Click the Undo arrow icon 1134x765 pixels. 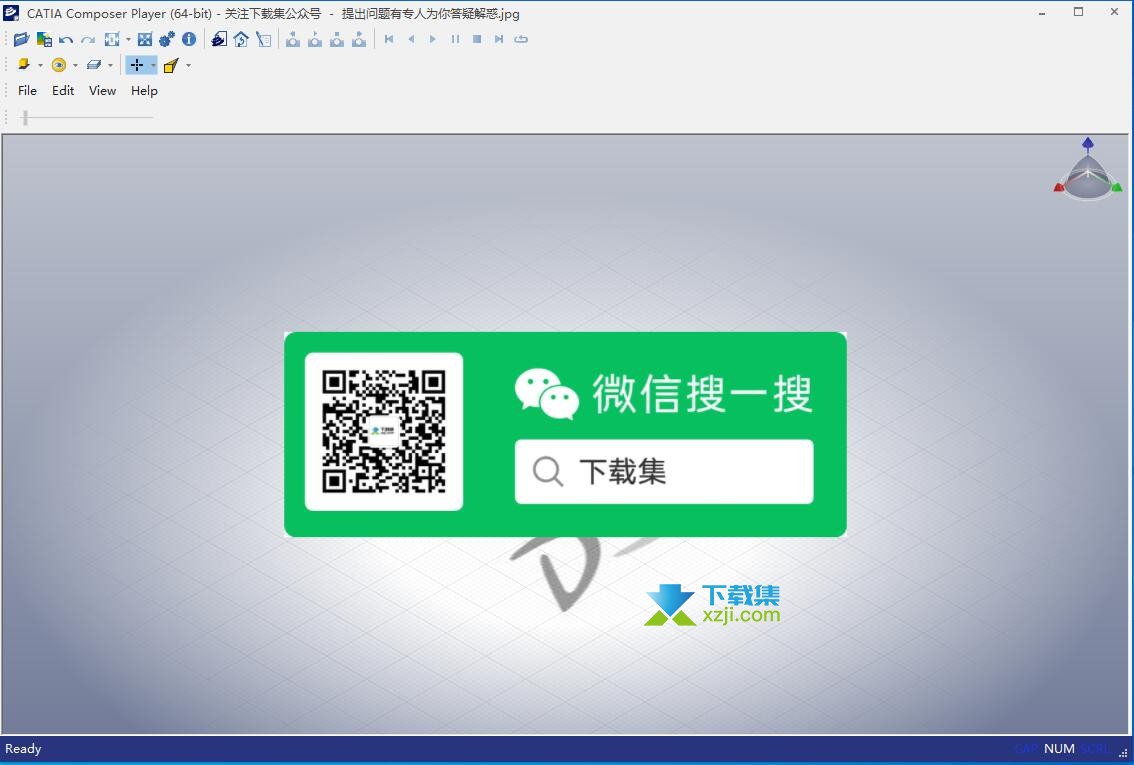66,39
